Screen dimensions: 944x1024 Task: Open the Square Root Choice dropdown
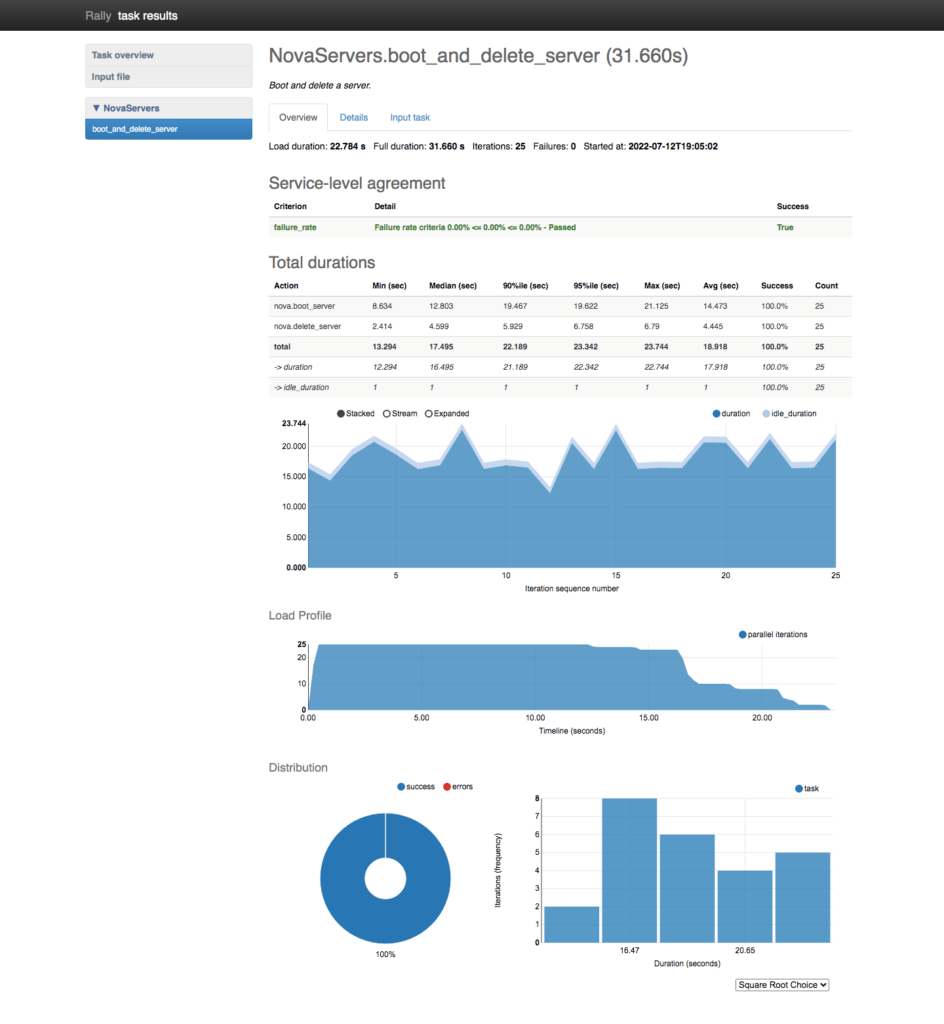[782, 985]
